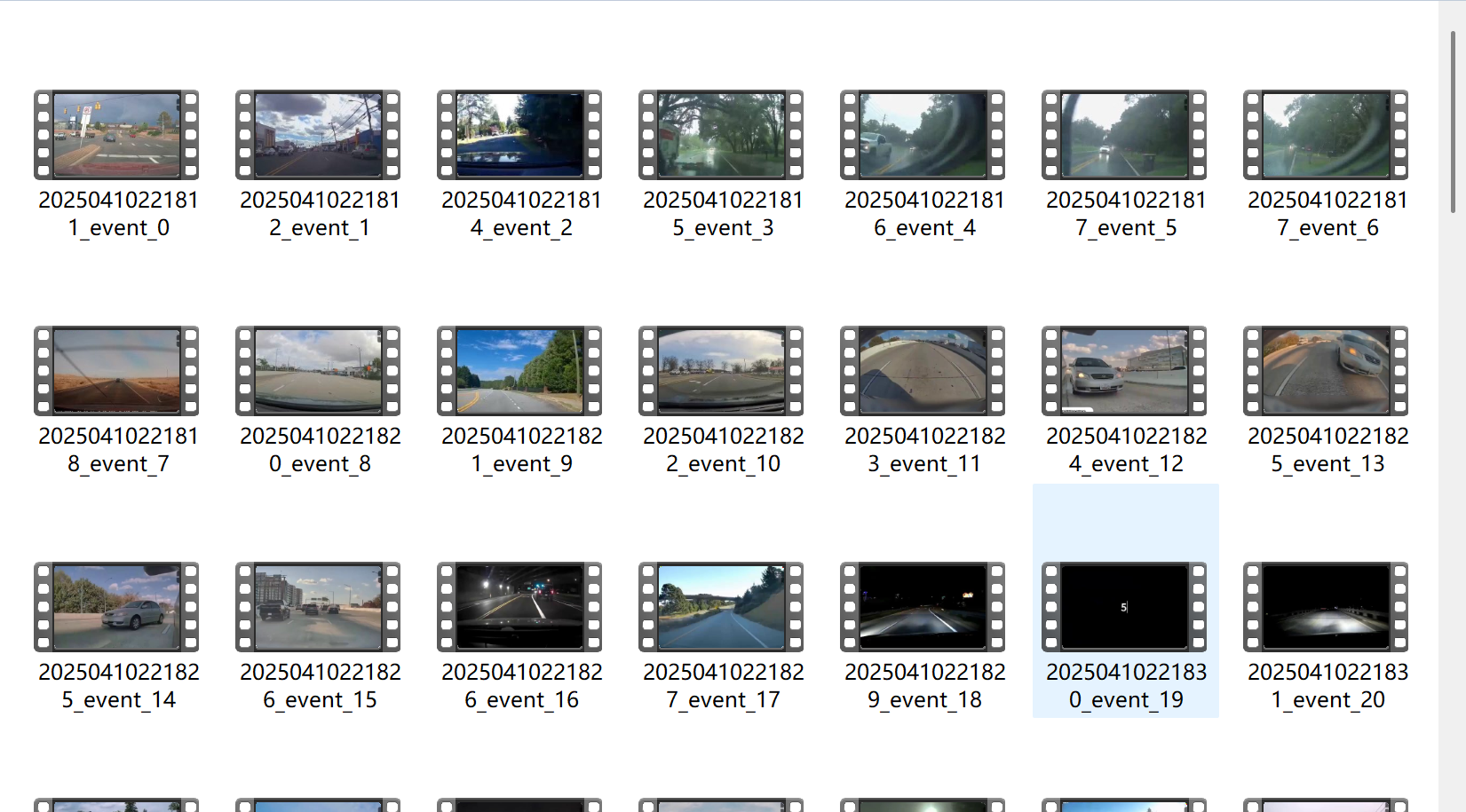The image size is (1466, 812).
Task: Select video thumbnail 20250410221827_event_17
Action: (721, 607)
